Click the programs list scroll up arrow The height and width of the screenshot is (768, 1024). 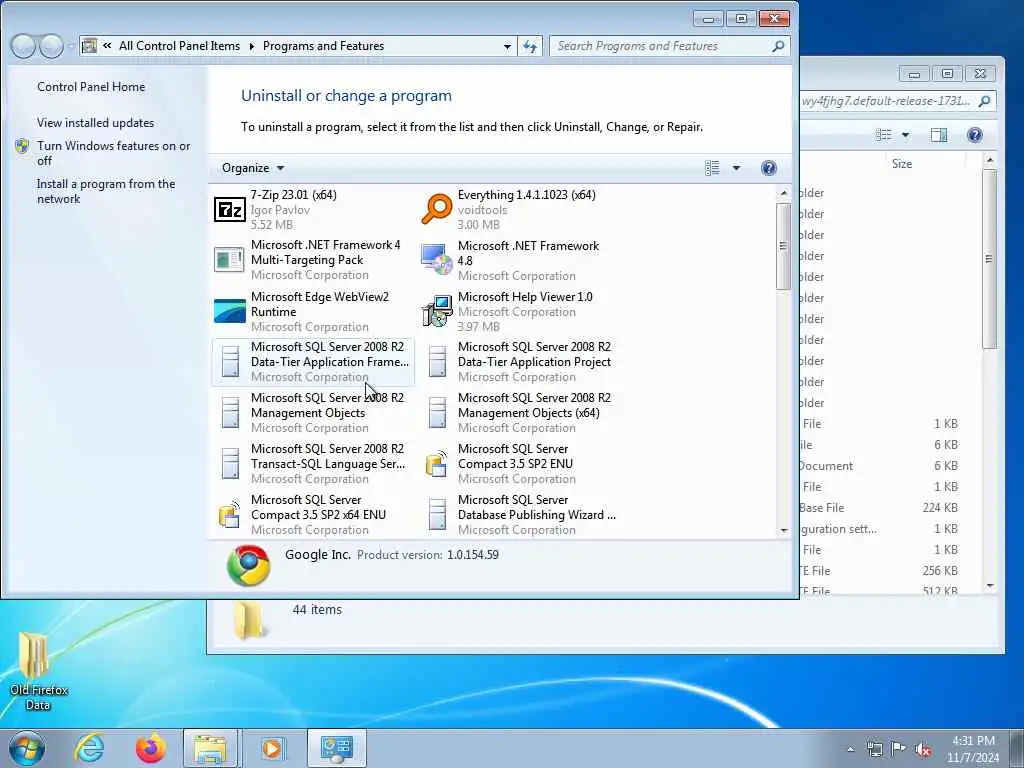[x=784, y=193]
